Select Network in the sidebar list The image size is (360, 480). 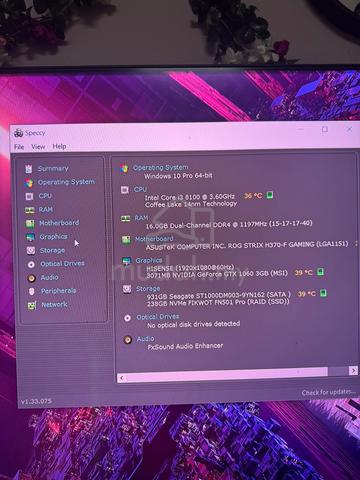pyautogui.click(x=54, y=304)
